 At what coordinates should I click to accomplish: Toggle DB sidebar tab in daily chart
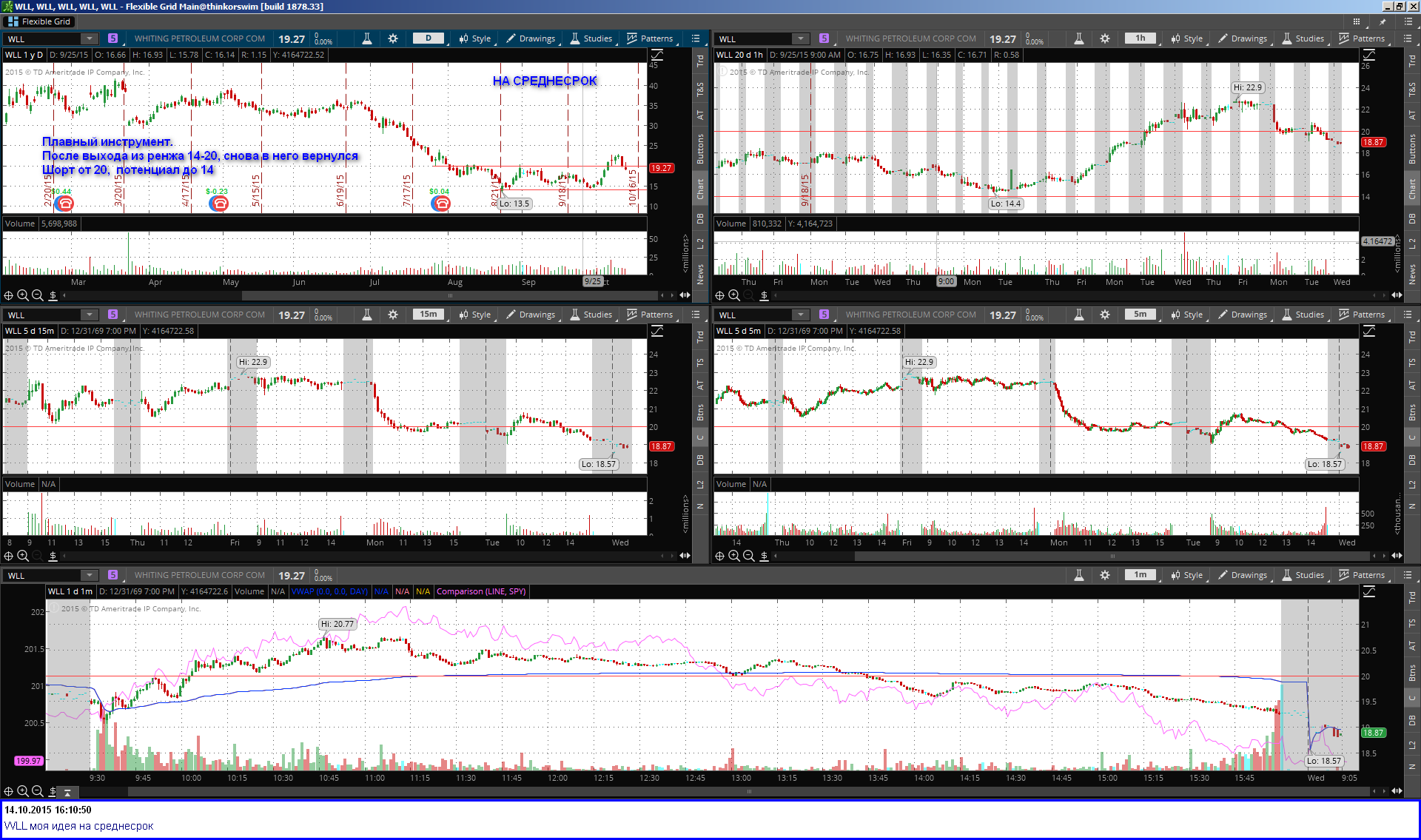pyautogui.click(x=700, y=218)
